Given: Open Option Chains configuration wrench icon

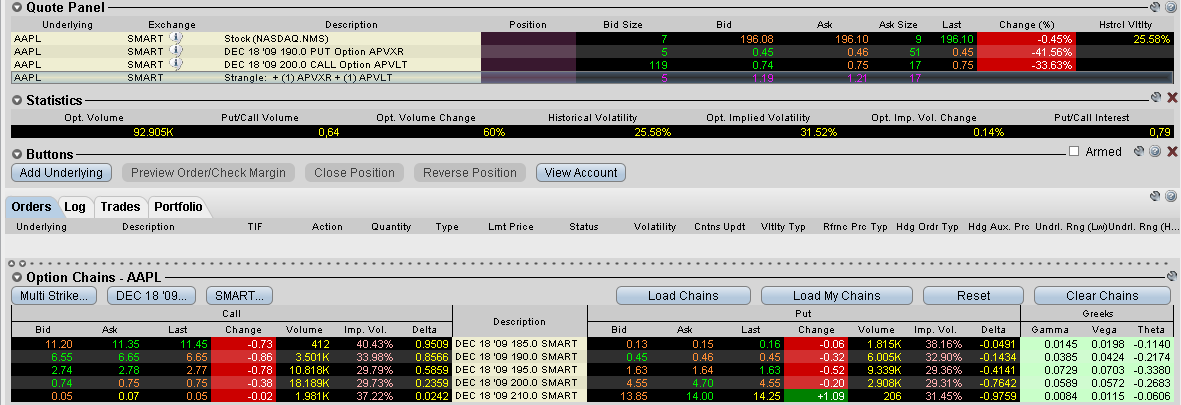Looking at the screenshot, I should pos(1172,276).
